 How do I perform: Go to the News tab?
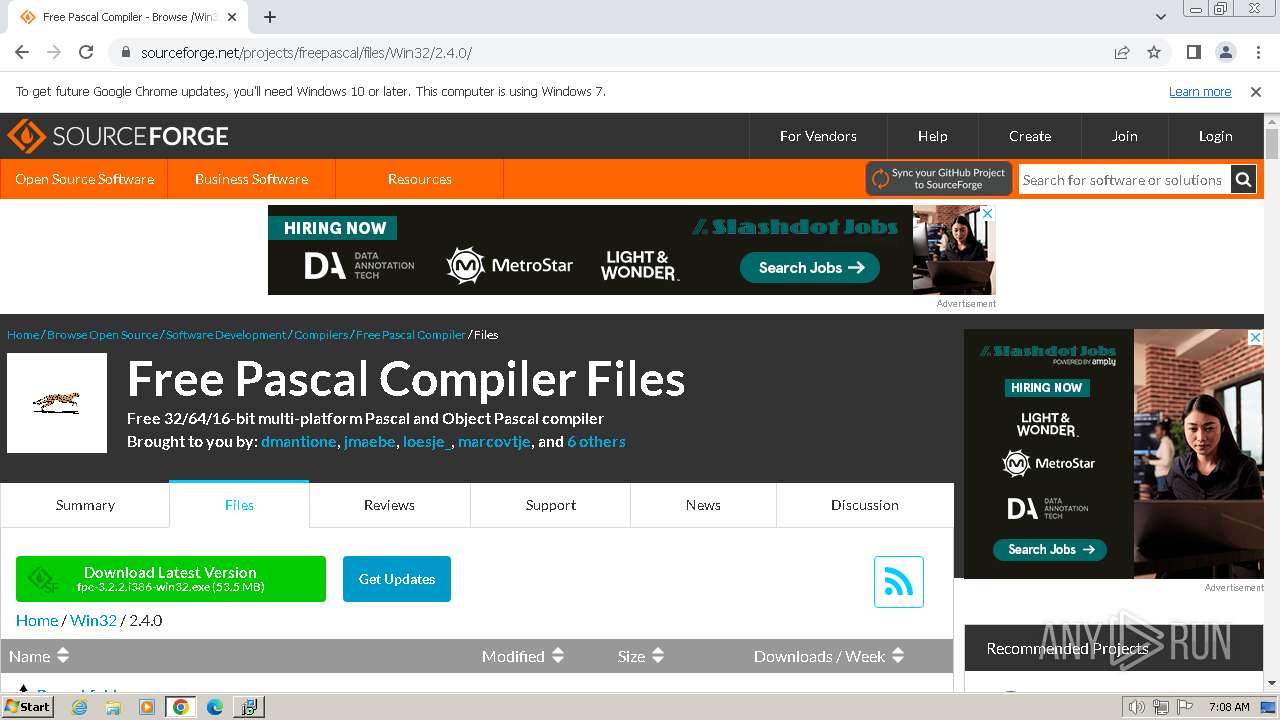[x=703, y=505]
